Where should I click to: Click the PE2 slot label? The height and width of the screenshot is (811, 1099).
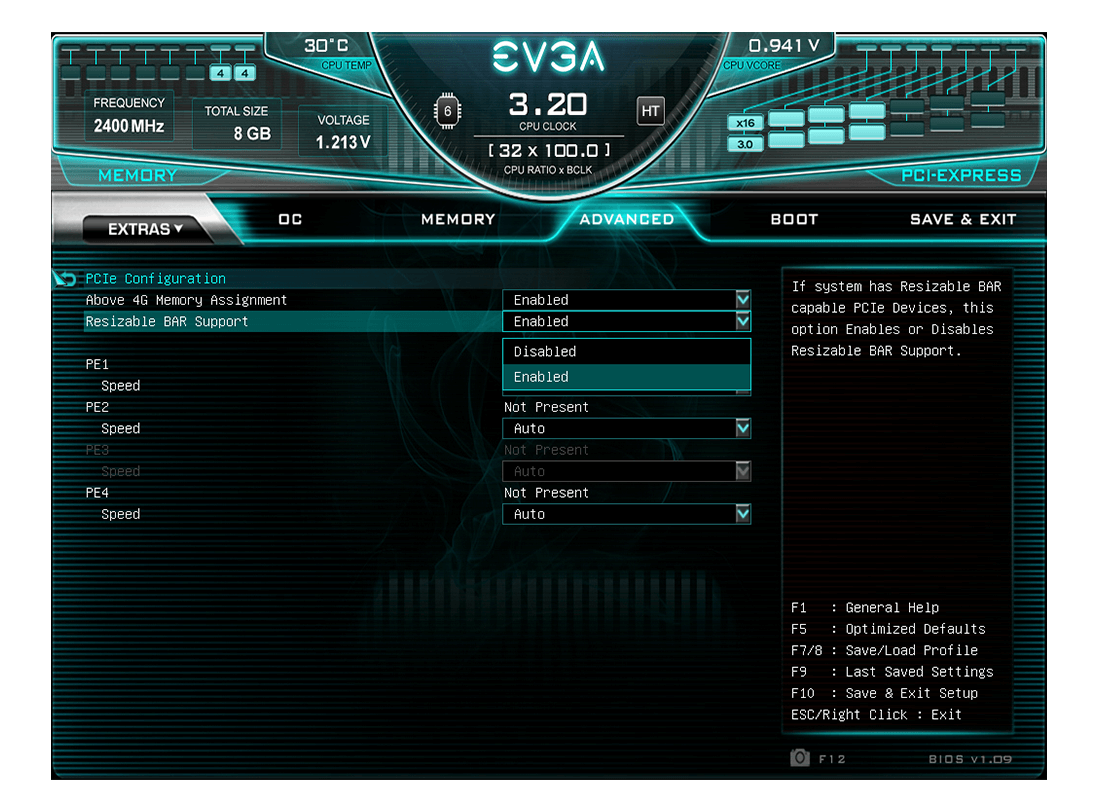[97, 407]
